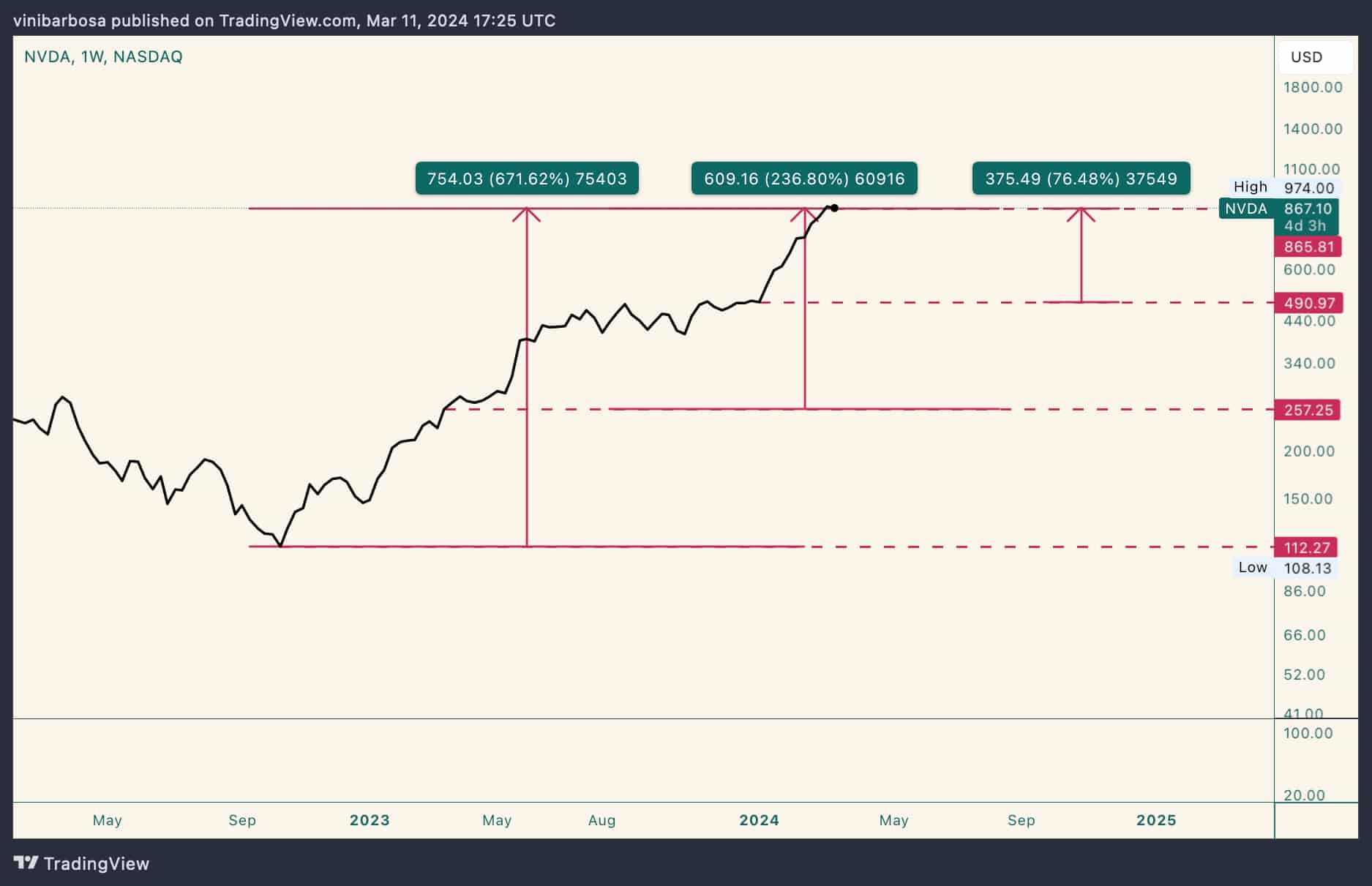Click arrowhead of the 76.48% measurement
Screen dimensions: 1372x886
(1082, 214)
